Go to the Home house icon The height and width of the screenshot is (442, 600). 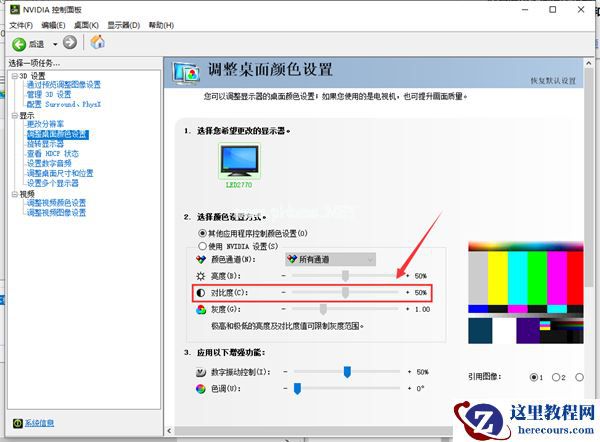98,42
